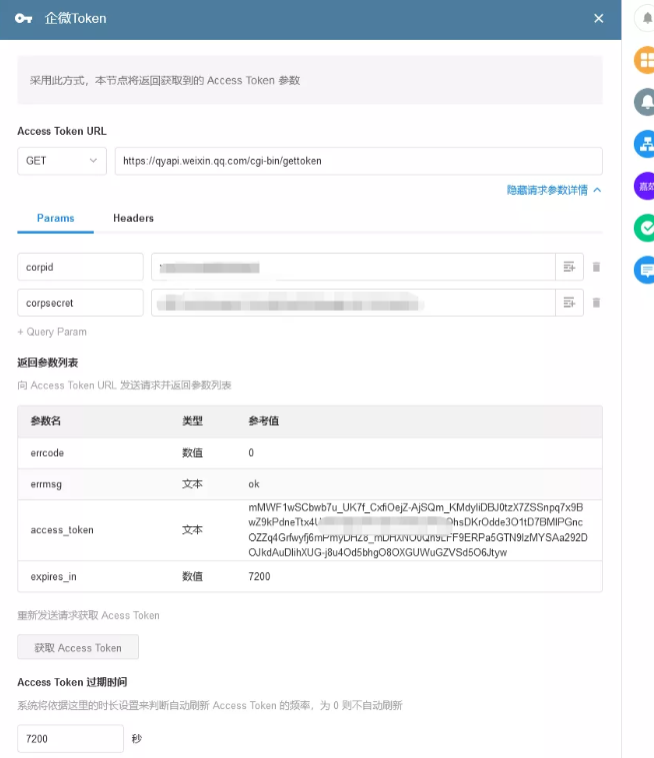The width and height of the screenshot is (654, 758).
Task: Select the Params tab
Action: tap(55, 218)
